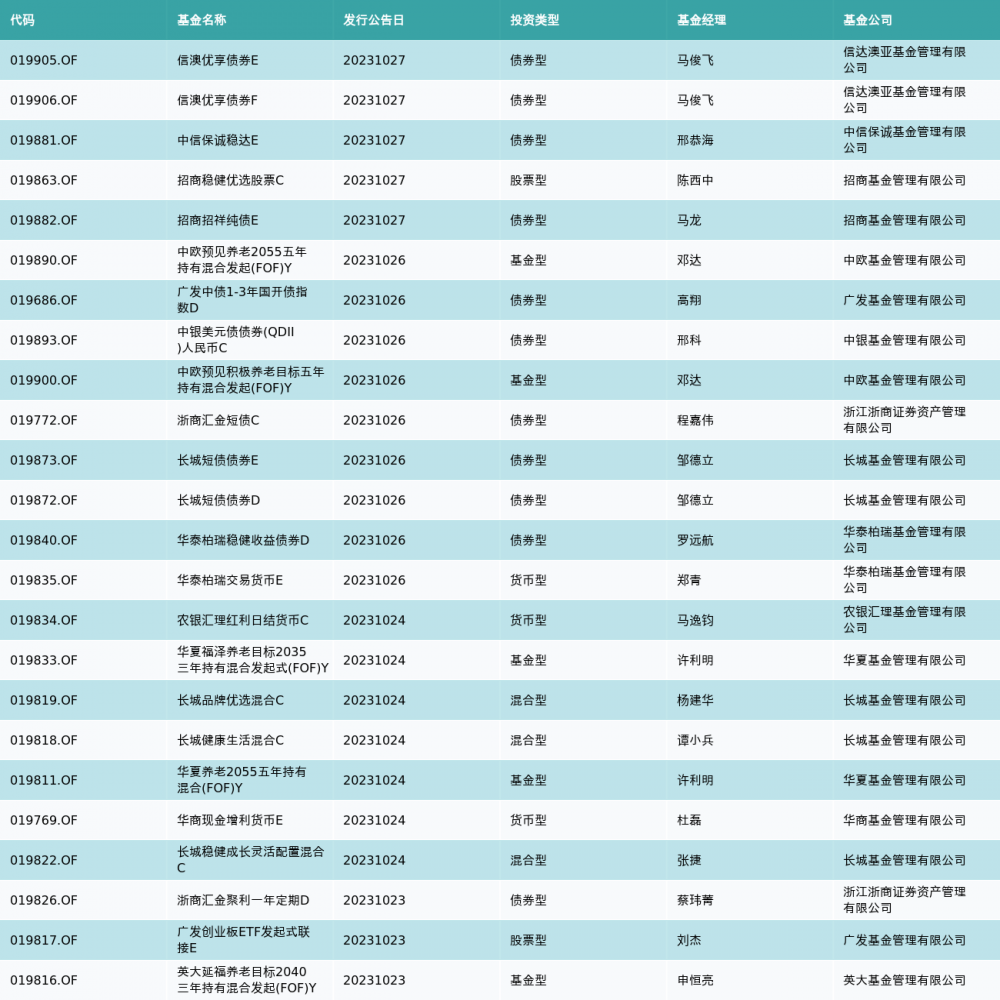Screen dimensions: 1000x1000
Task: Click manager name 杨建华
Action: [695, 700]
